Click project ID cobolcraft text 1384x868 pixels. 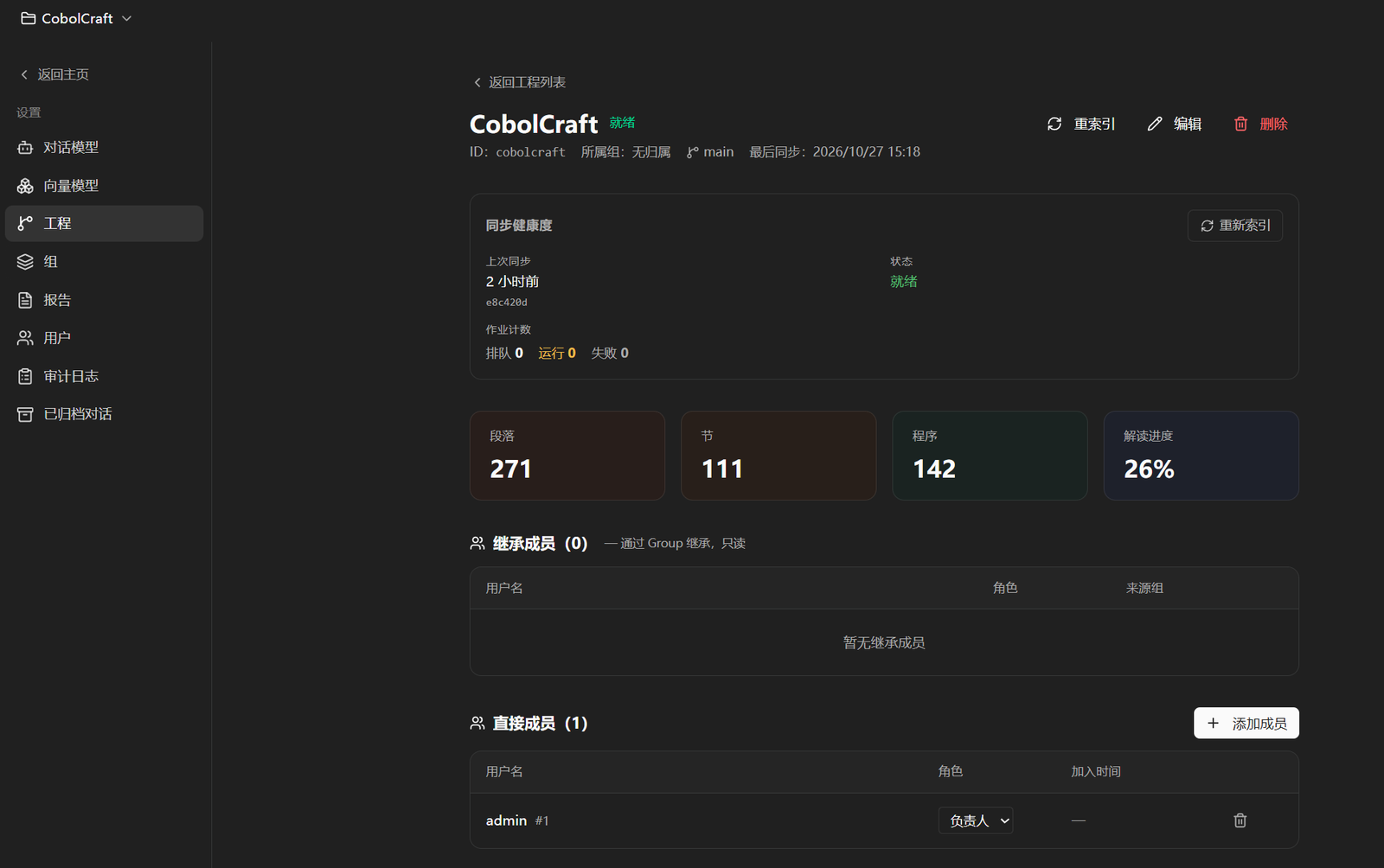pyautogui.click(x=530, y=152)
